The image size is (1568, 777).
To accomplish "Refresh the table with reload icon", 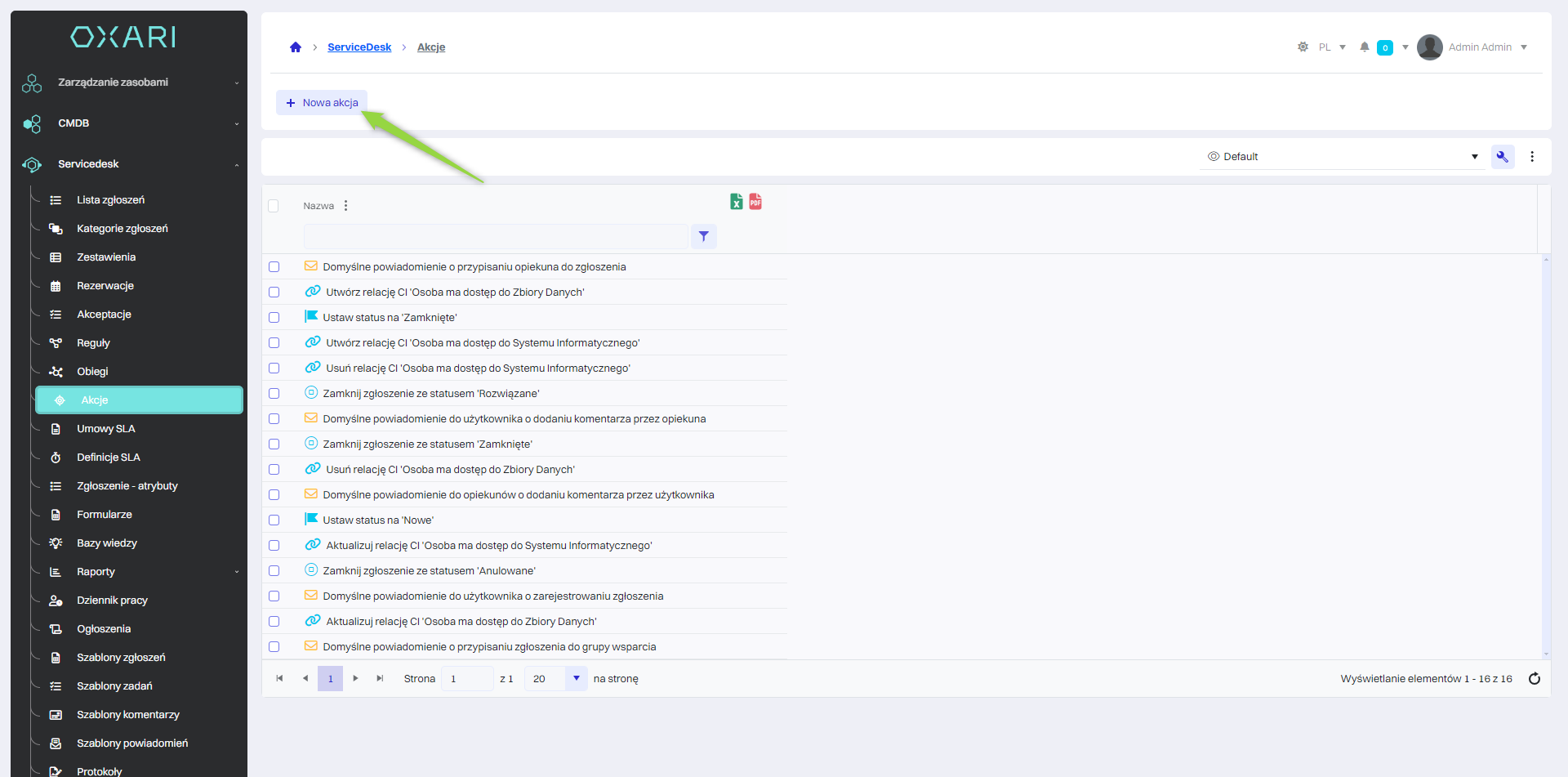I will (1534, 679).
